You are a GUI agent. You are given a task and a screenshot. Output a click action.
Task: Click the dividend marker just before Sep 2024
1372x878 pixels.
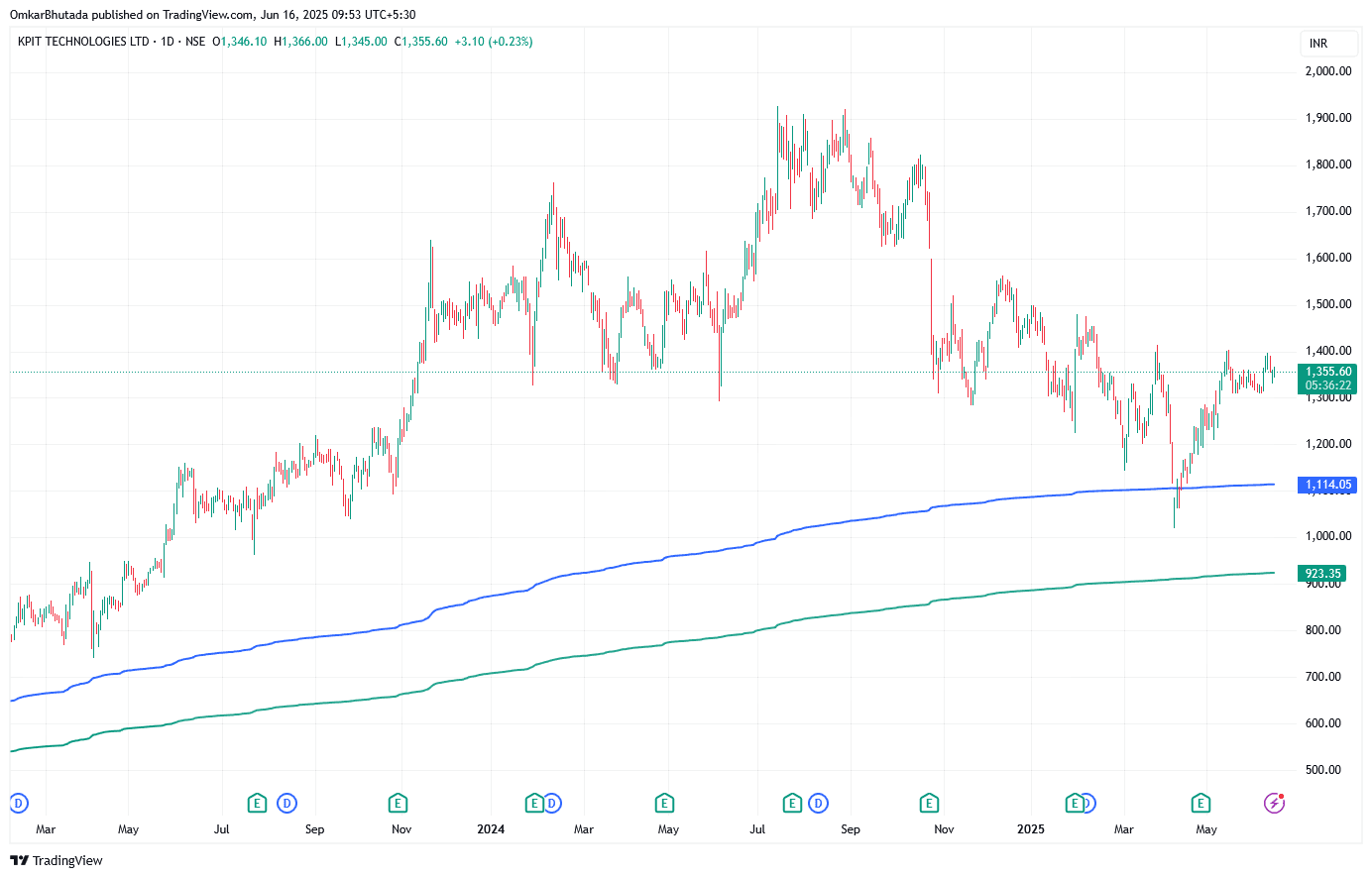pyautogui.click(x=818, y=803)
